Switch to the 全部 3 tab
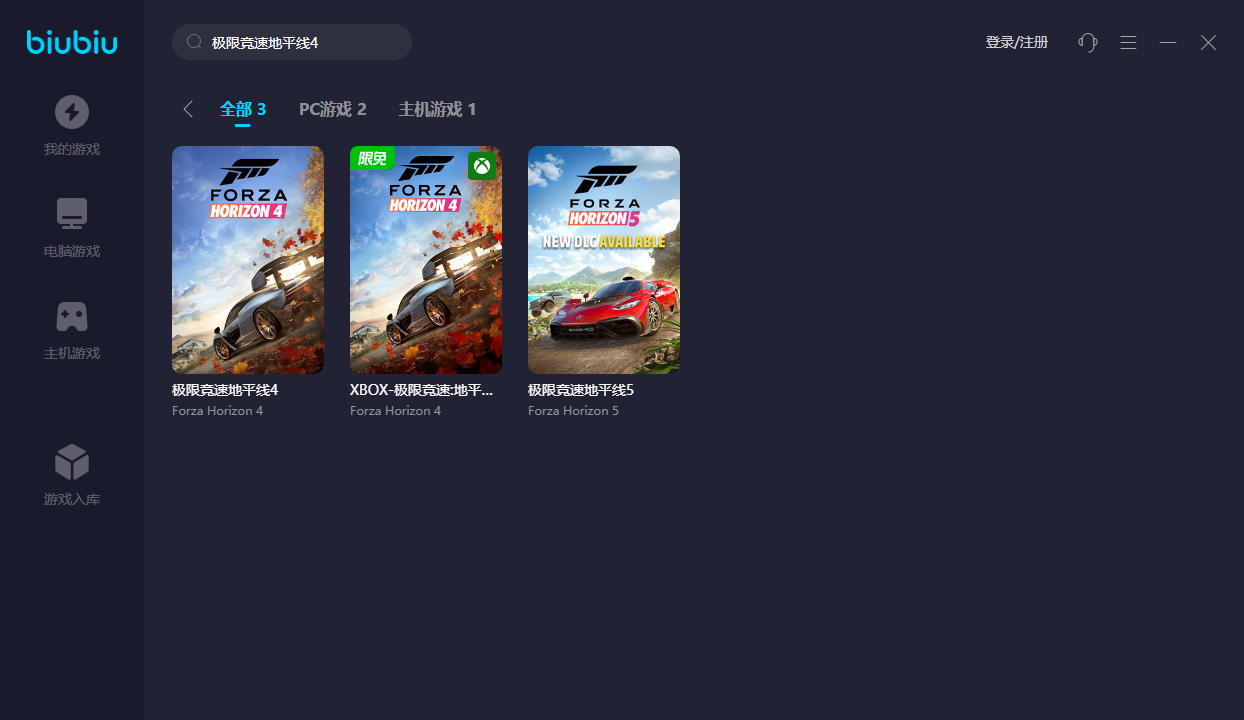Image resolution: width=1244 pixels, height=720 pixels. [x=243, y=109]
